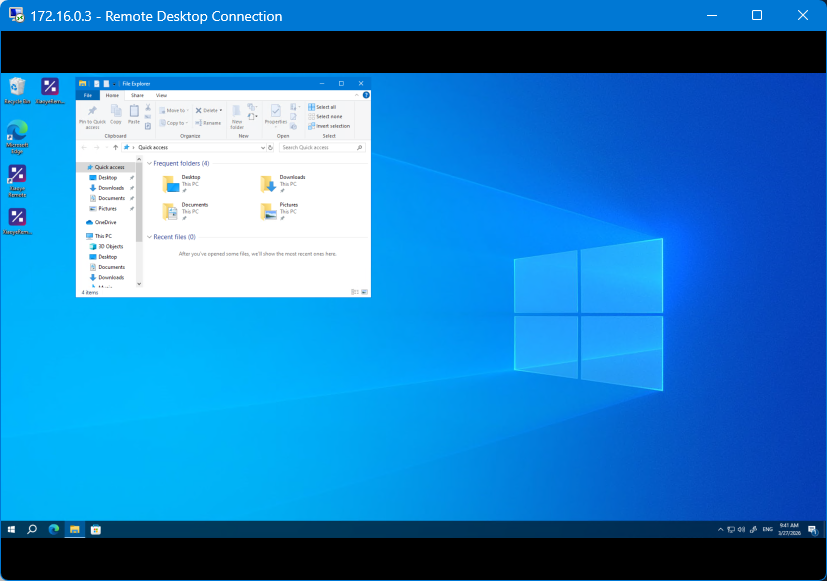Screen dimensions: 827x581
Task: Open the File menu tab
Action: 88,95
